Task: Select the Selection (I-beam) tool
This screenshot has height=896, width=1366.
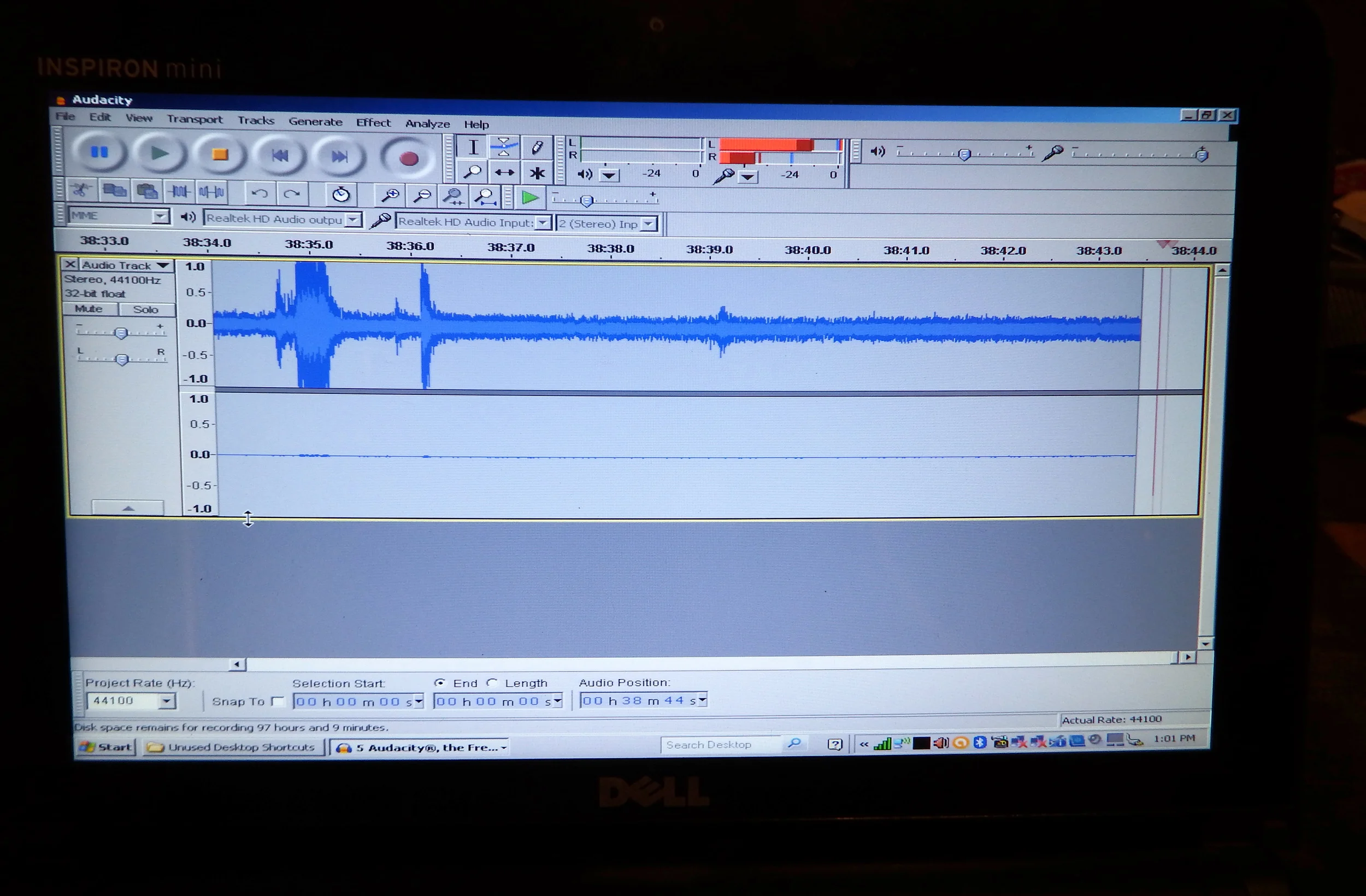Action: coord(473,148)
